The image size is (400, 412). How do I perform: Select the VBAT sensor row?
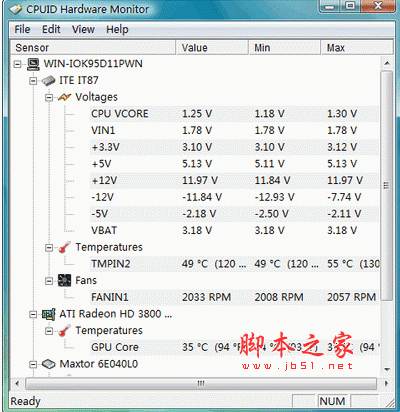pos(235,230)
